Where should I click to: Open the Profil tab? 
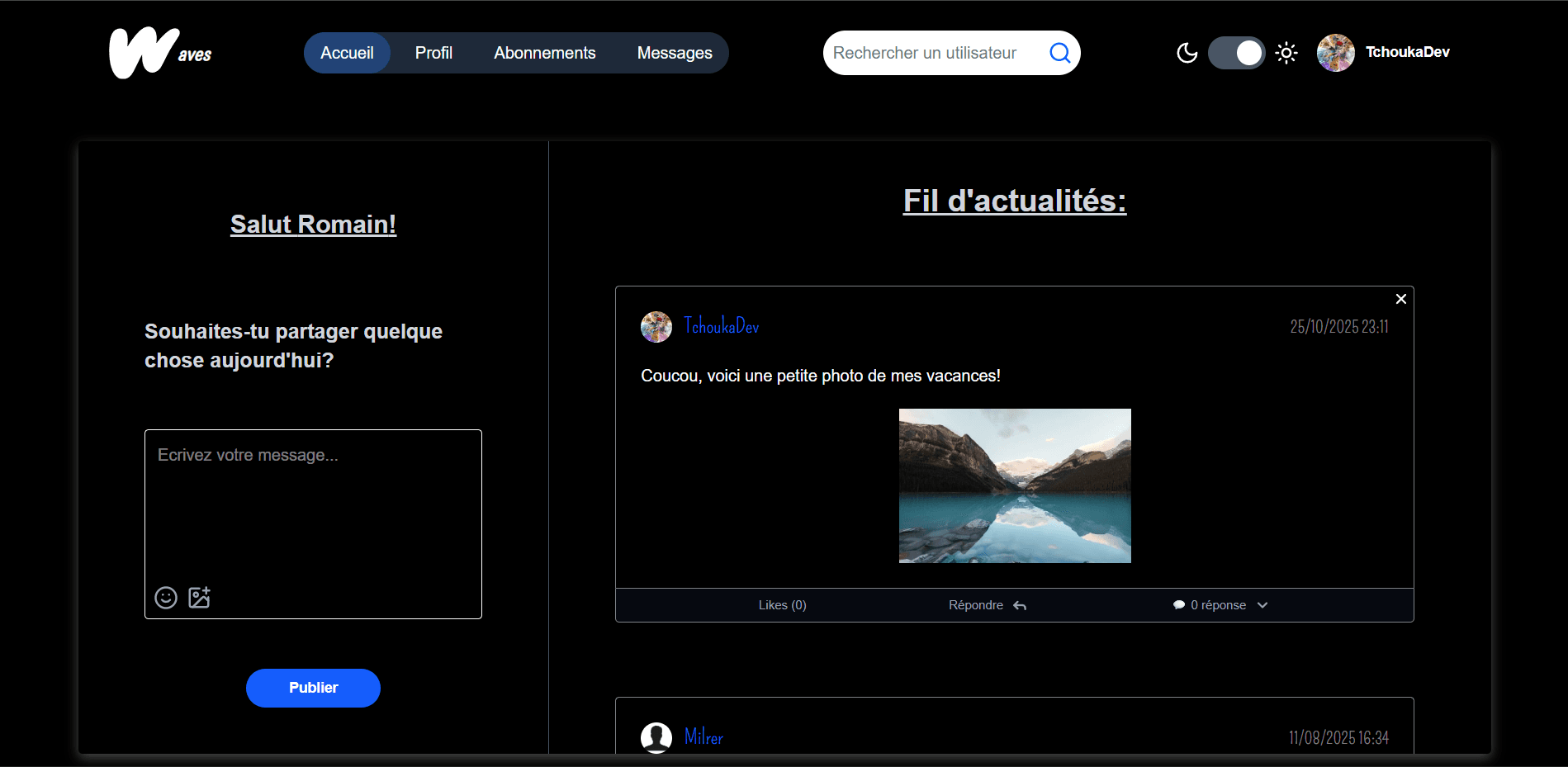[x=433, y=53]
